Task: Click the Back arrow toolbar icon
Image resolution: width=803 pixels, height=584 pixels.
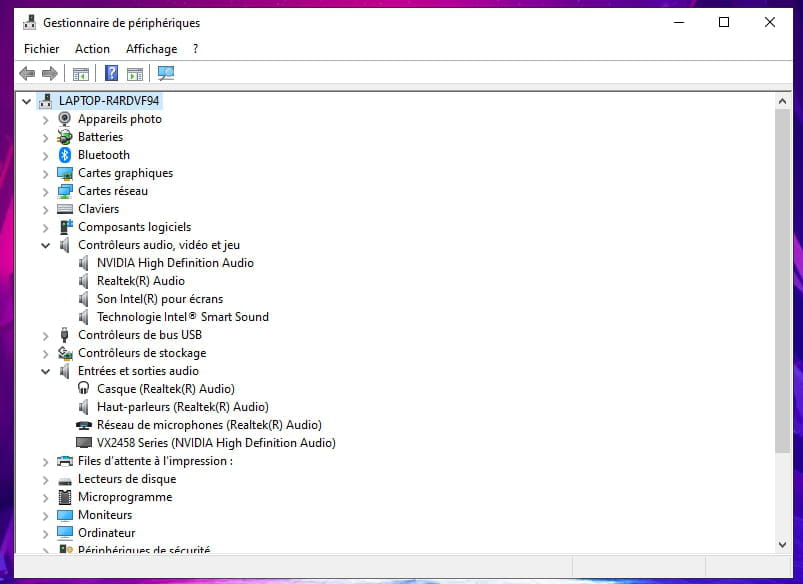Action: pos(27,74)
